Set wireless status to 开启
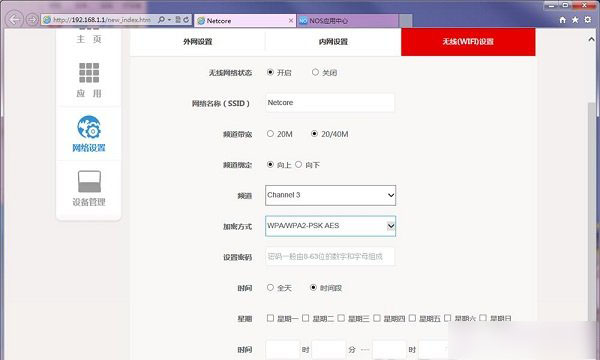Viewport: 600px width, 360px height. 271,72
